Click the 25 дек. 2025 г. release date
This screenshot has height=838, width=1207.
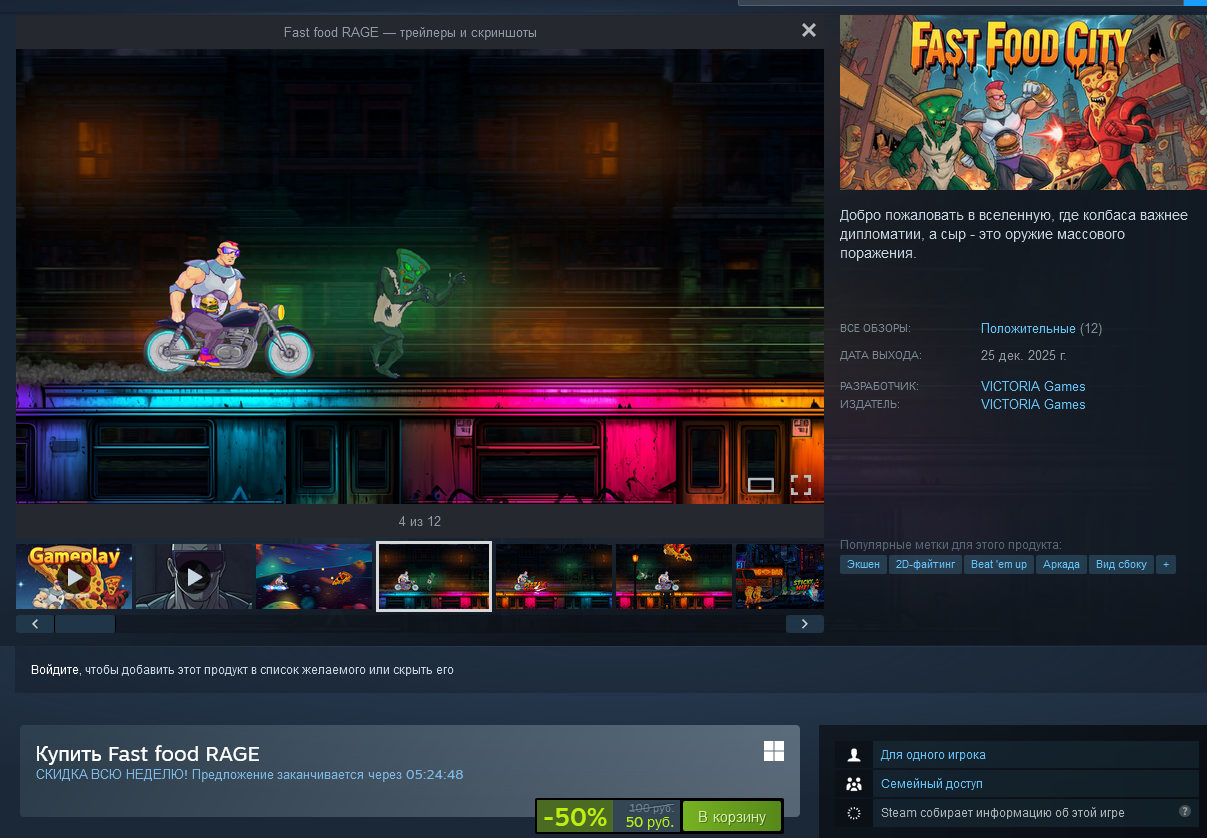(x=1024, y=356)
